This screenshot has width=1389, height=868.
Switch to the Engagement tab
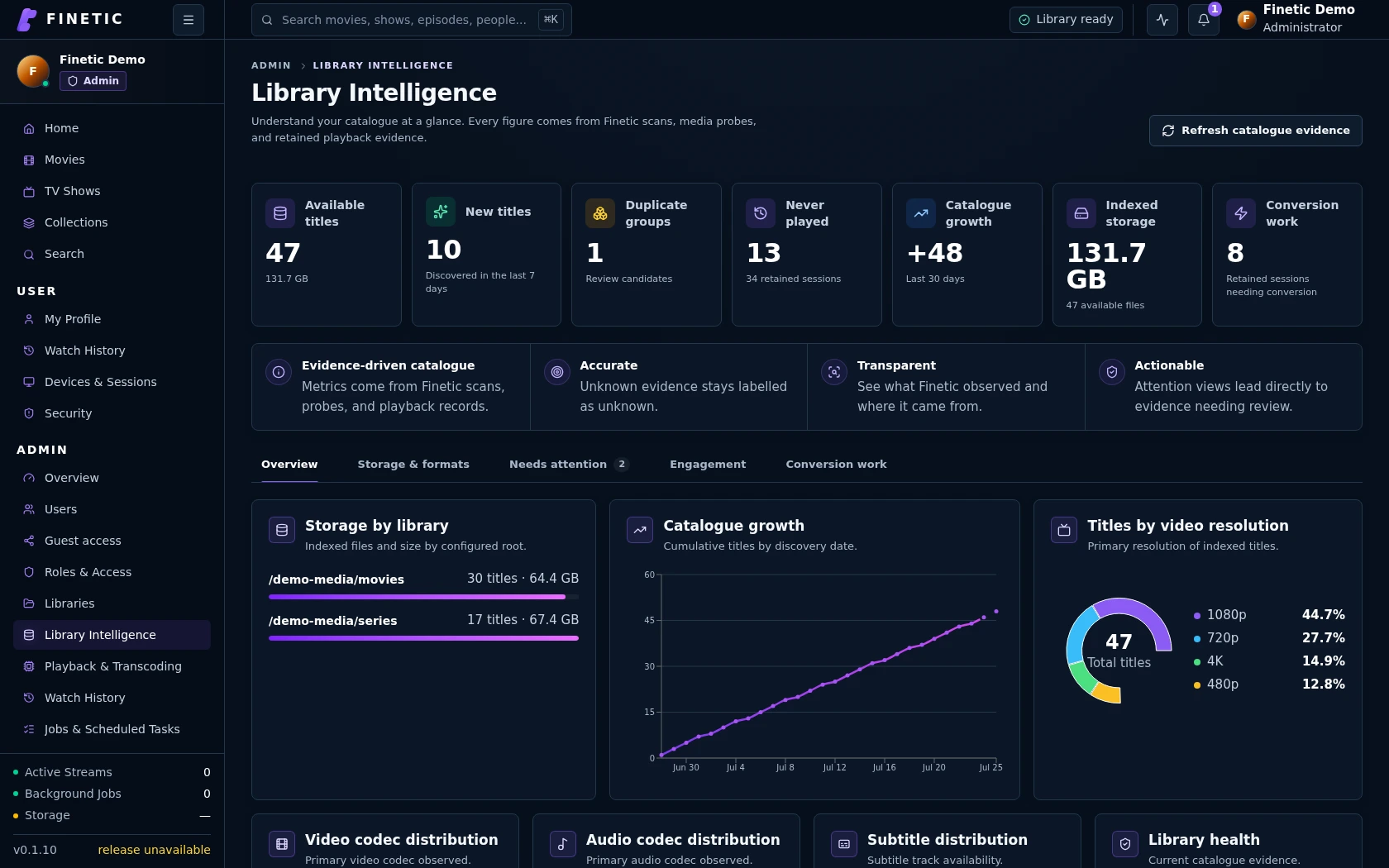point(708,465)
